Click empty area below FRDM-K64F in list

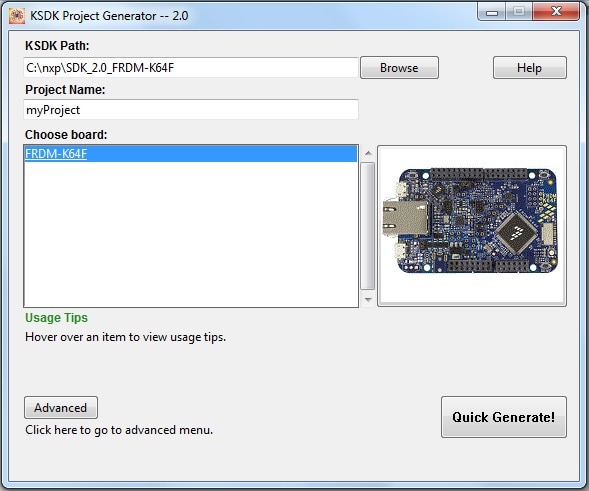tap(191, 235)
